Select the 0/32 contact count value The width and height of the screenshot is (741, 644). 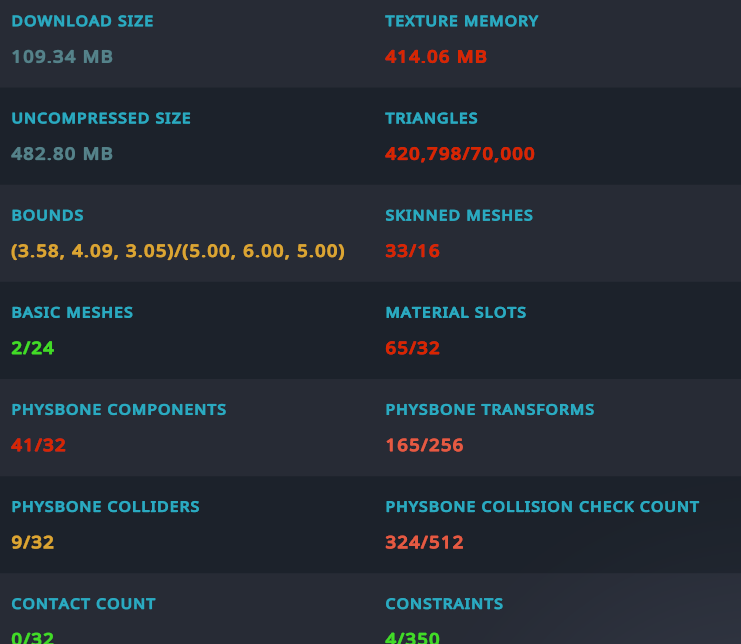[33, 638]
